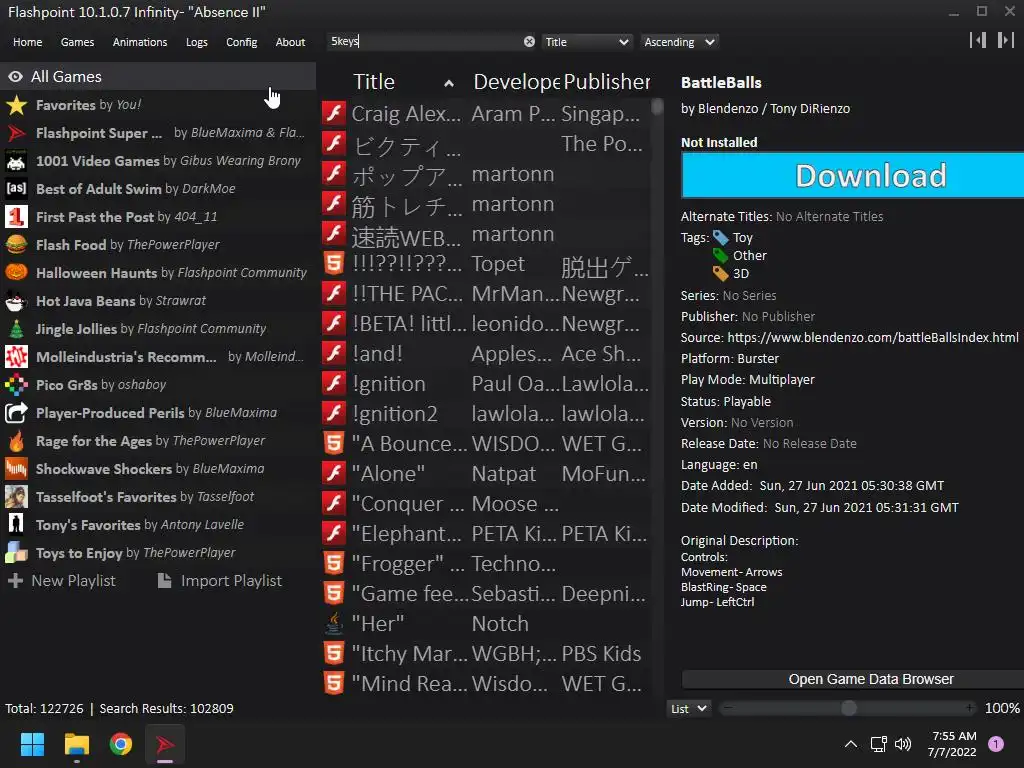Select Molleindustria's Recomm... playlist
Image resolution: width=1024 pixels, height=768 pixels.
point(158,357)
